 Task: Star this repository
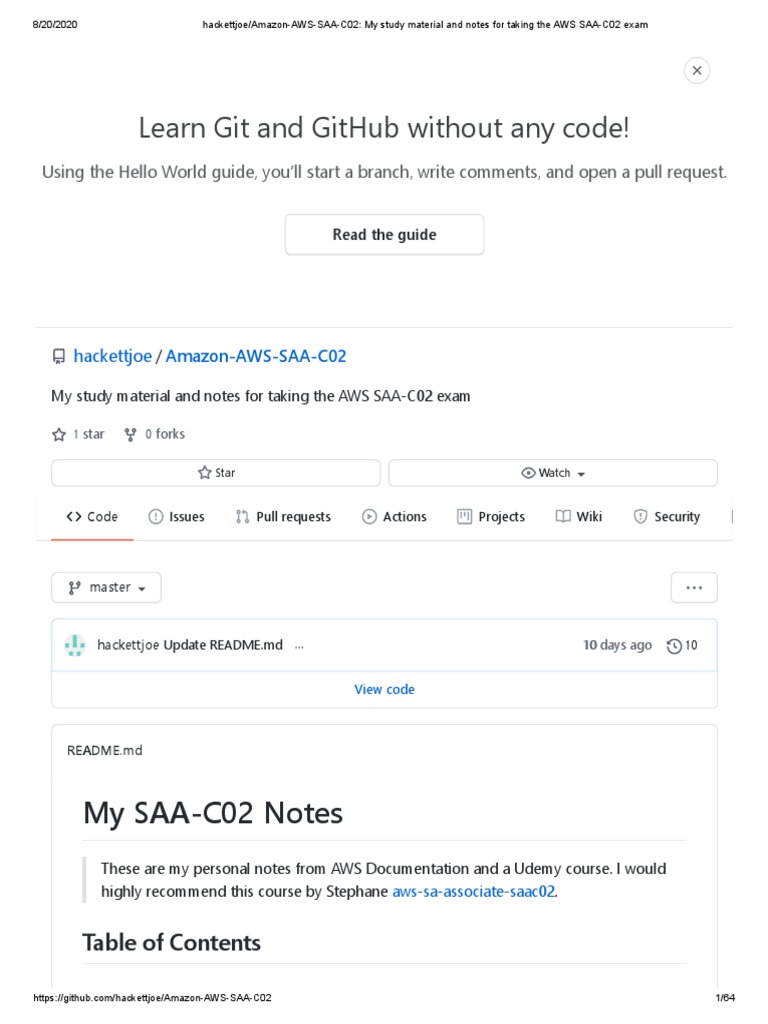[216, 473]
